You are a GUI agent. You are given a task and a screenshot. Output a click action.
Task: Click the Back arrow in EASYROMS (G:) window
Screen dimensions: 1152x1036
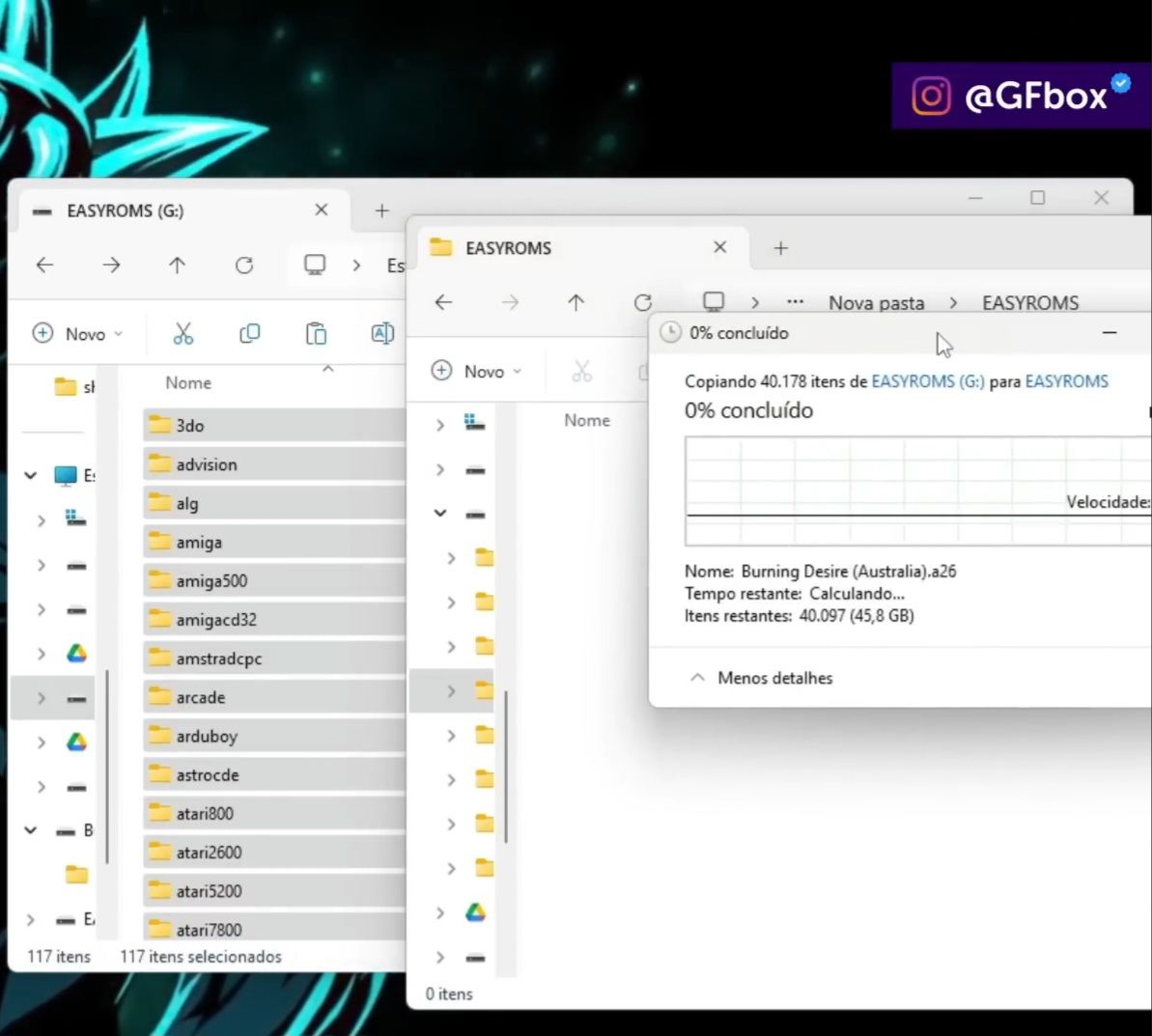click(x=44, y=266)
